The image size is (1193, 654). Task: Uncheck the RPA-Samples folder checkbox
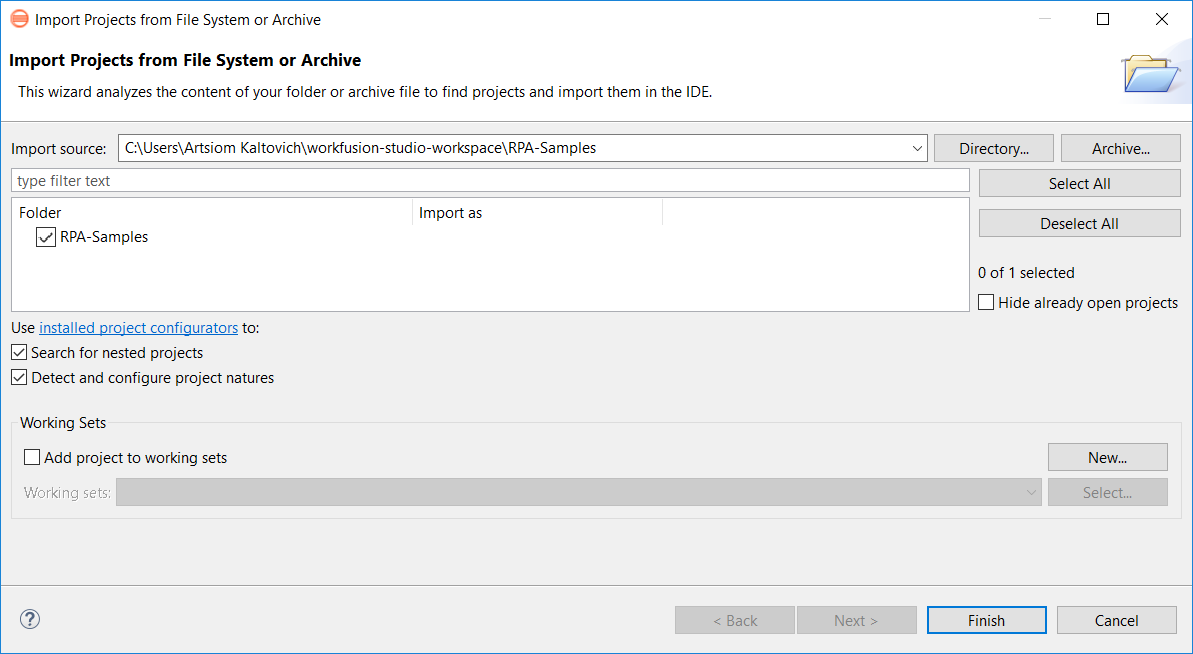click(x=46, y=237)
